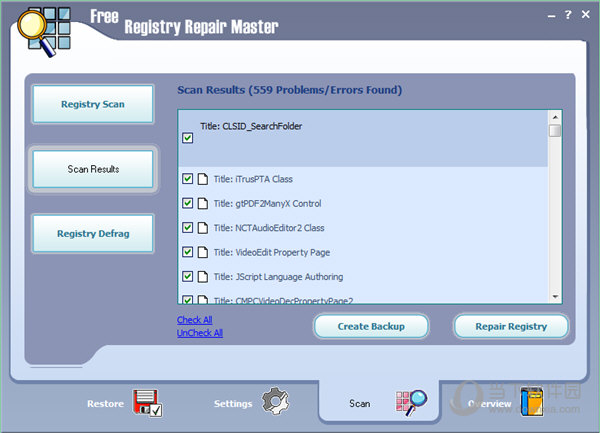Uncheck the JScript Language Authoring checkbox
Viewport: 600px width, 433px height.
(188, 276)
